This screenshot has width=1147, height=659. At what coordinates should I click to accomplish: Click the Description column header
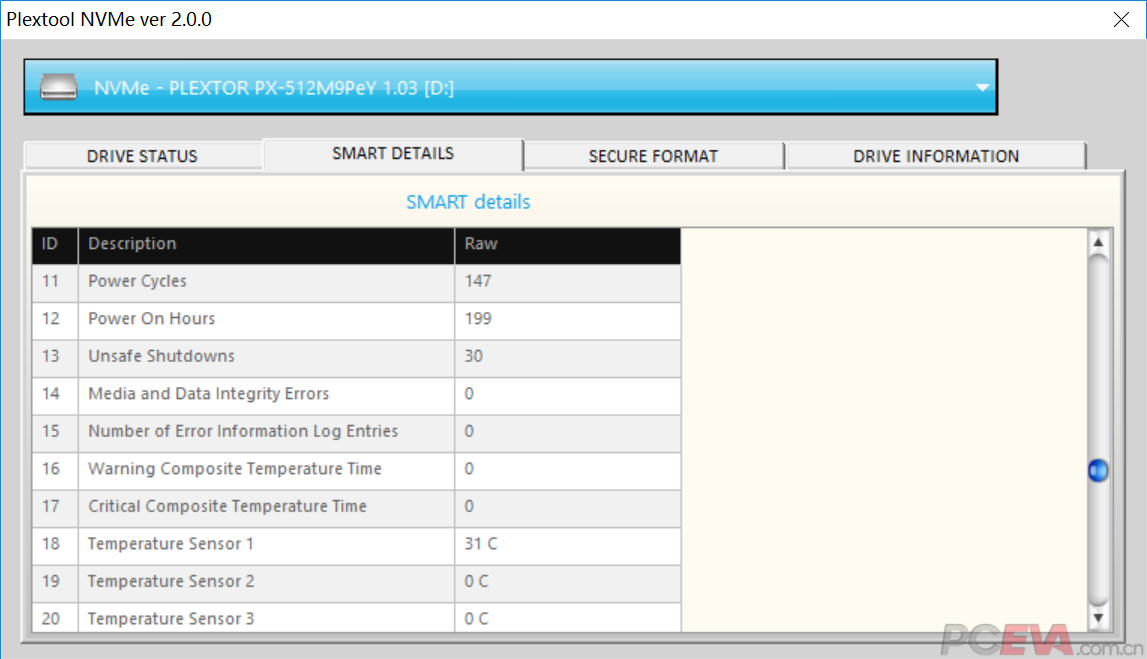pyautogui.click(x=266, y=245)
